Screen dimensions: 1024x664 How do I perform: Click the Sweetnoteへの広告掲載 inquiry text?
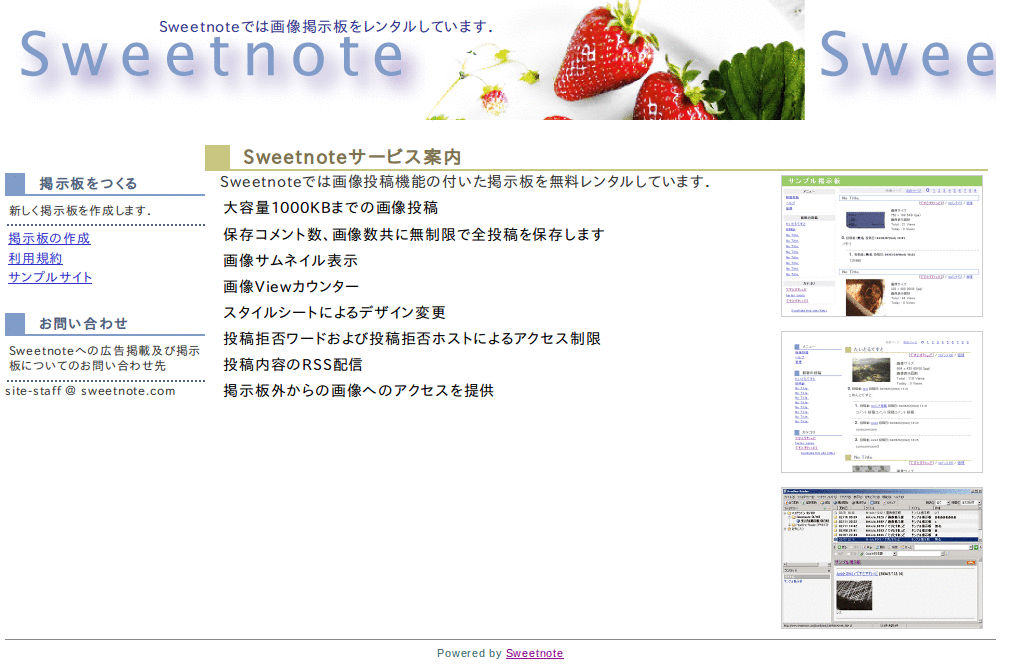pos(104,358)
